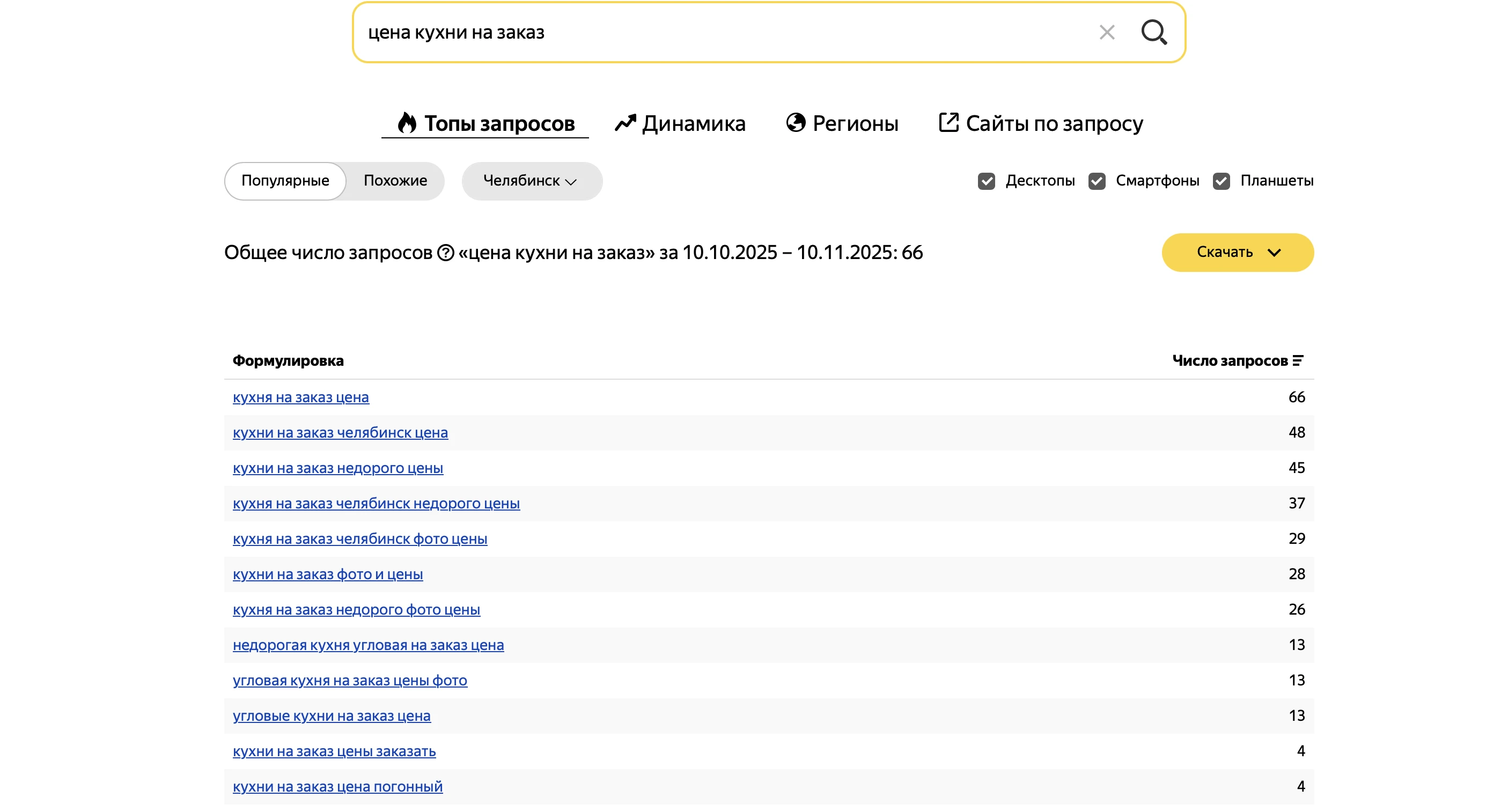Switch to the Регионы tab
This screenshot has width=1486, height=812.
tap(855, 123)
